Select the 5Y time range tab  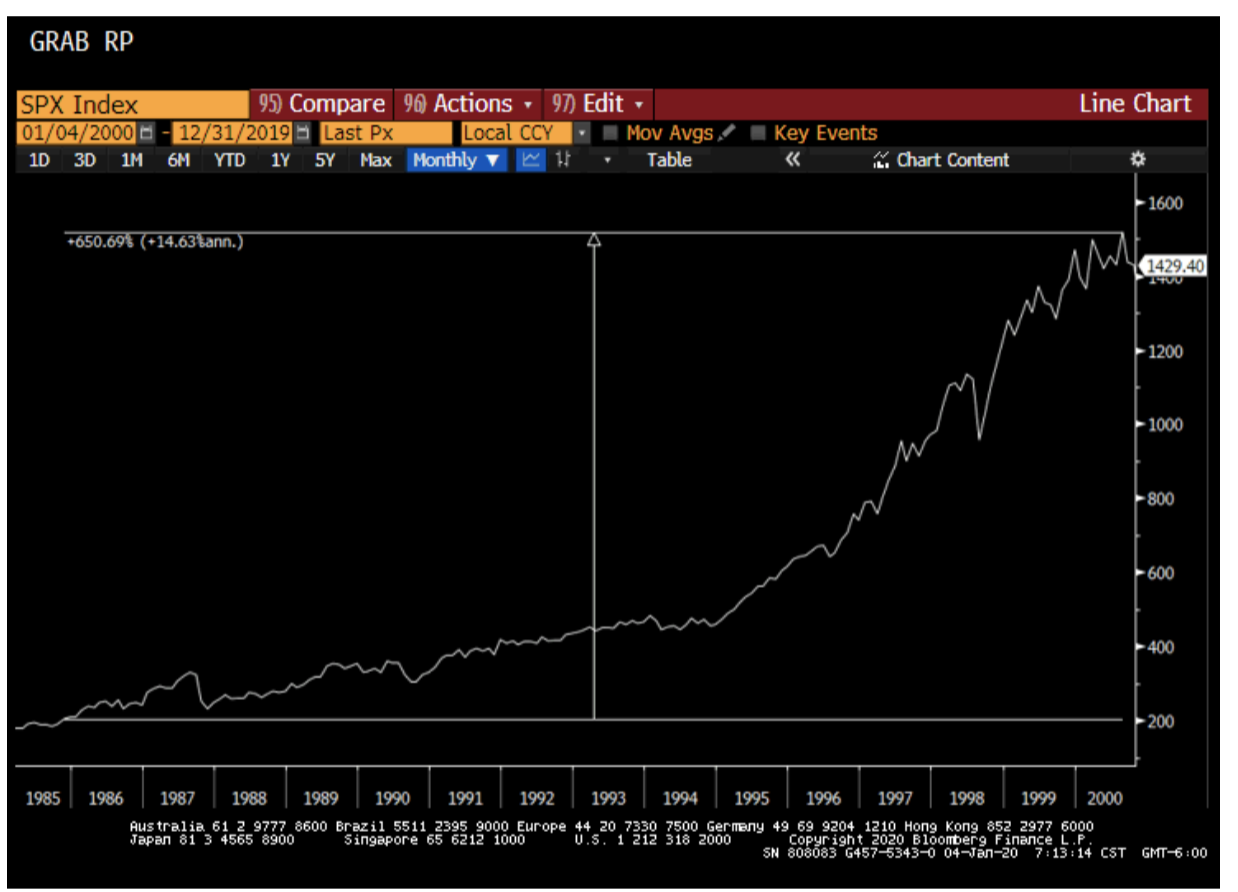point(325,160)
